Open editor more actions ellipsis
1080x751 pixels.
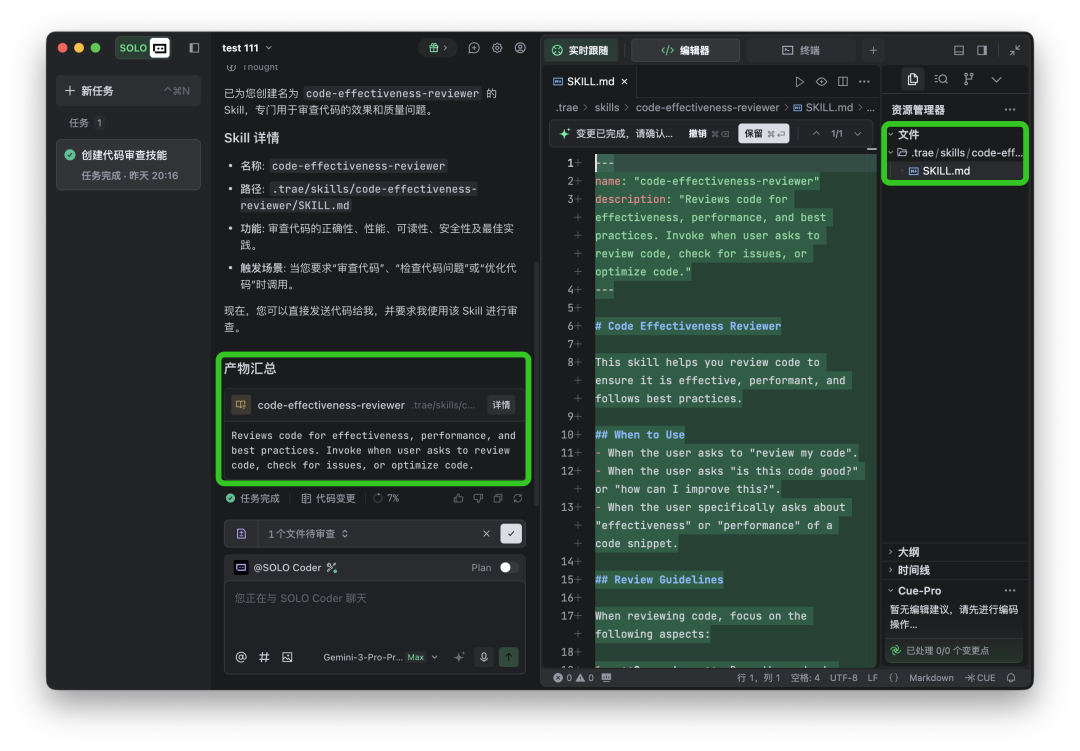(x=864, y=81)
